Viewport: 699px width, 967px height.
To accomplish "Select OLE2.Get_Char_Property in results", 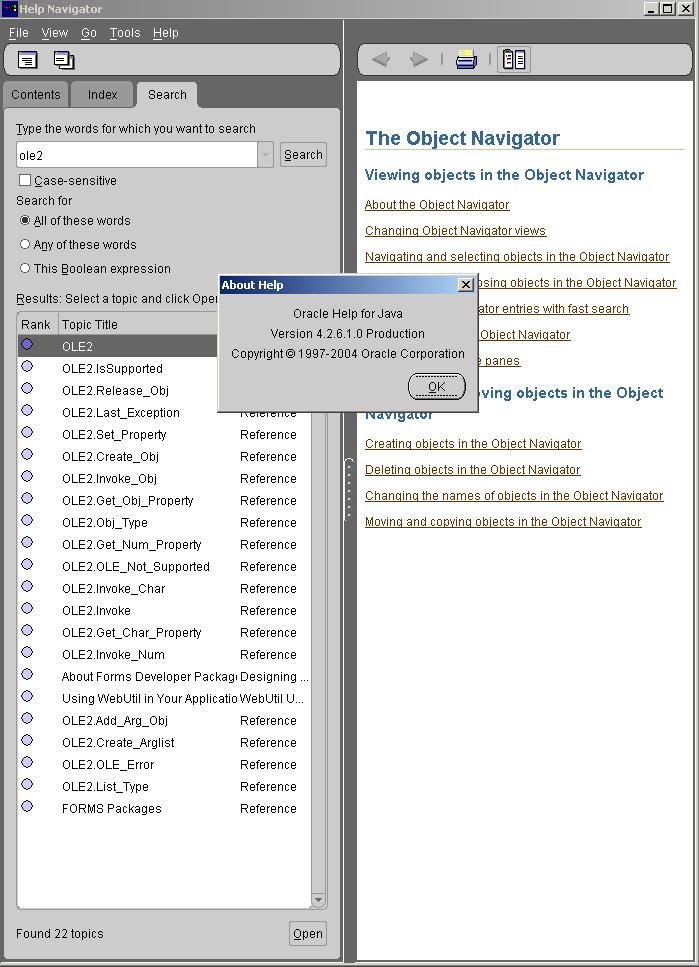I will point(164,633).
